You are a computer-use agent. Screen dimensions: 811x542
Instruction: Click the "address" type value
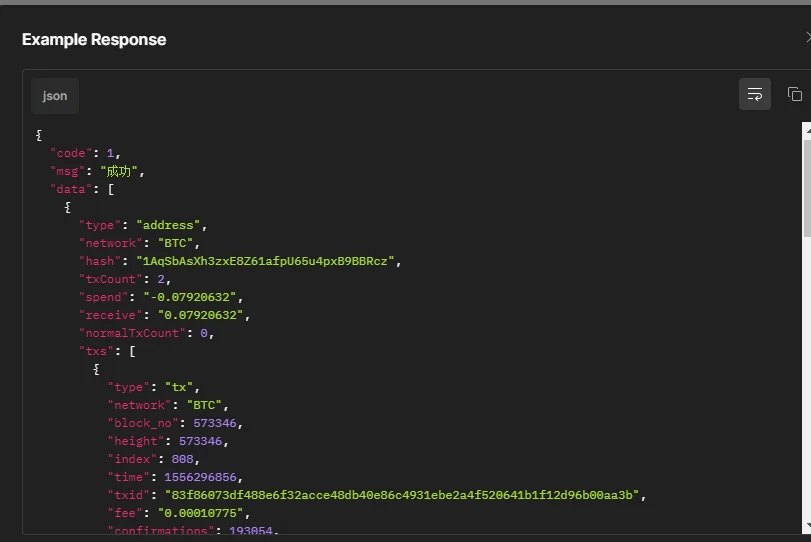click(171, 225)
